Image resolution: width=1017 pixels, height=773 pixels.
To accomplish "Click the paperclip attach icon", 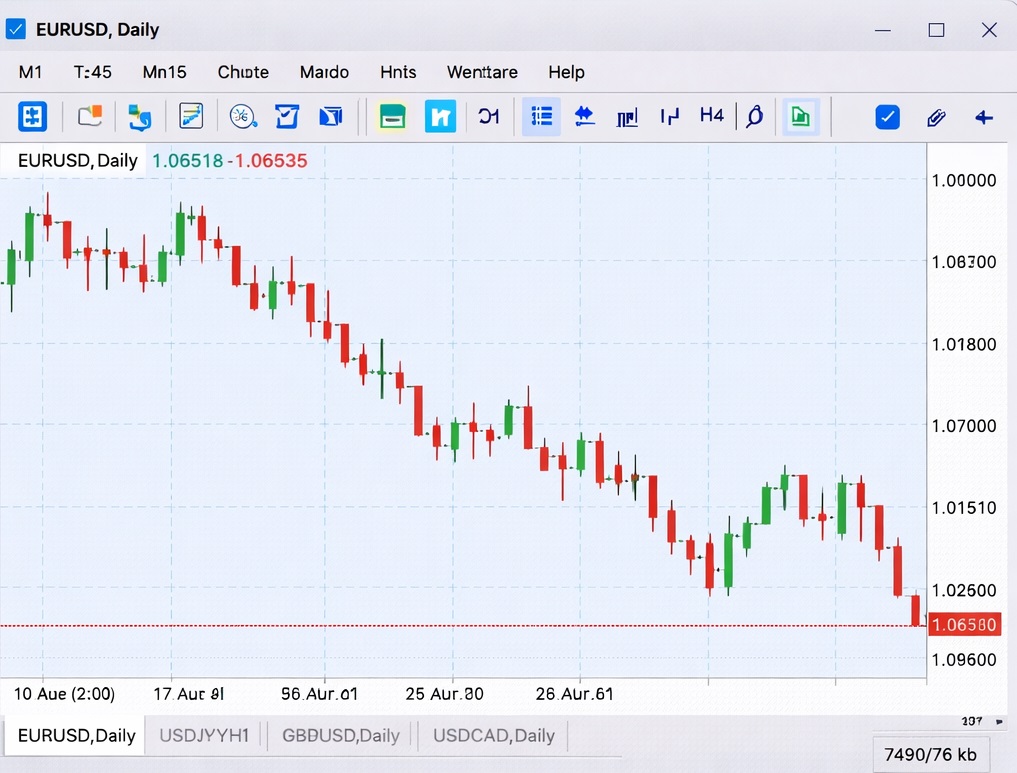I will coord(936,117).
